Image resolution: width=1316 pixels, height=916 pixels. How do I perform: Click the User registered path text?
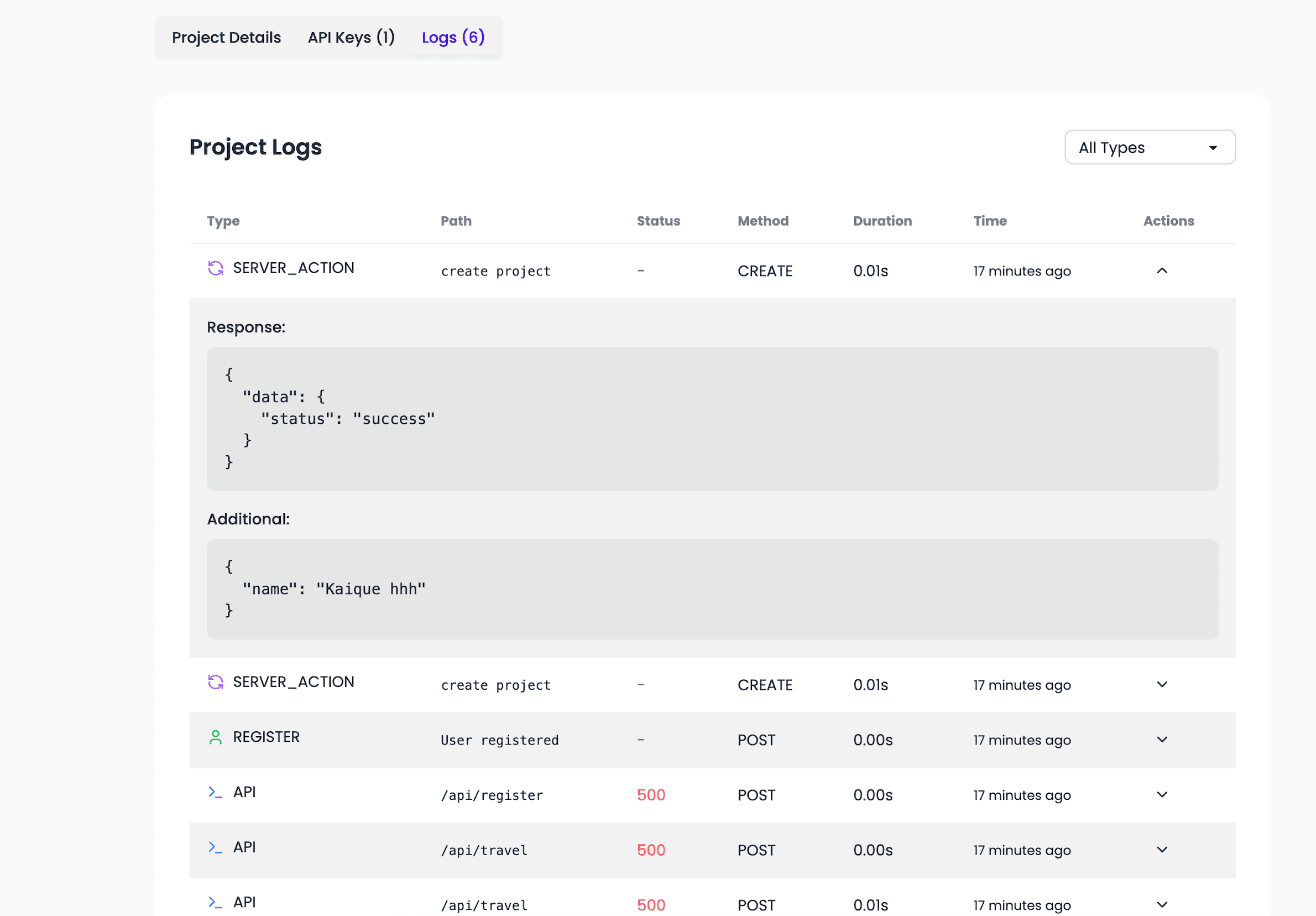click(499, 740)
